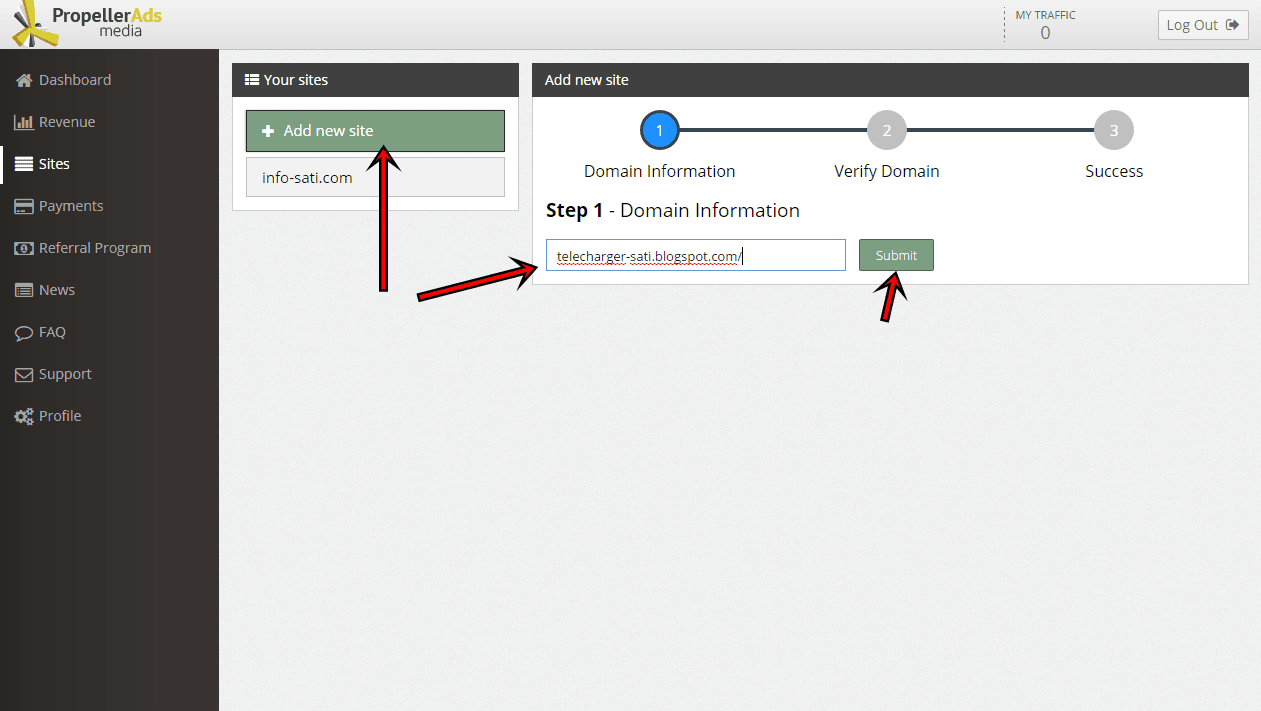
Task: Open the FAQ page
Action: click(52, 332)
